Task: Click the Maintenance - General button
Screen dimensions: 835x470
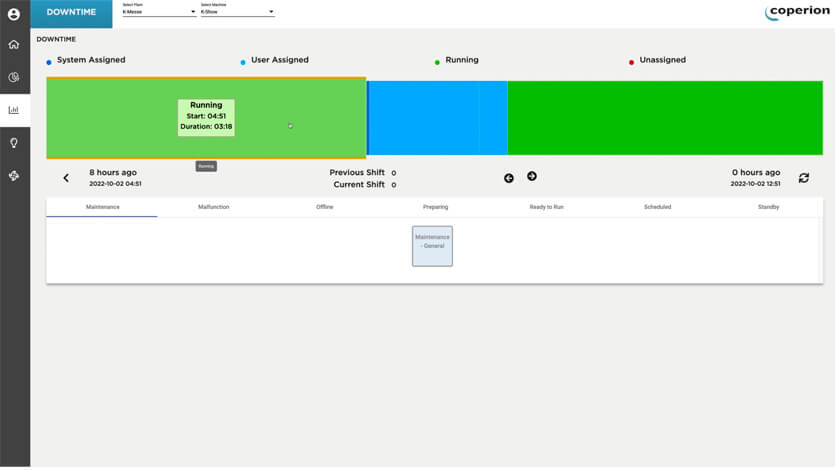Action: [x=432, y=246]
